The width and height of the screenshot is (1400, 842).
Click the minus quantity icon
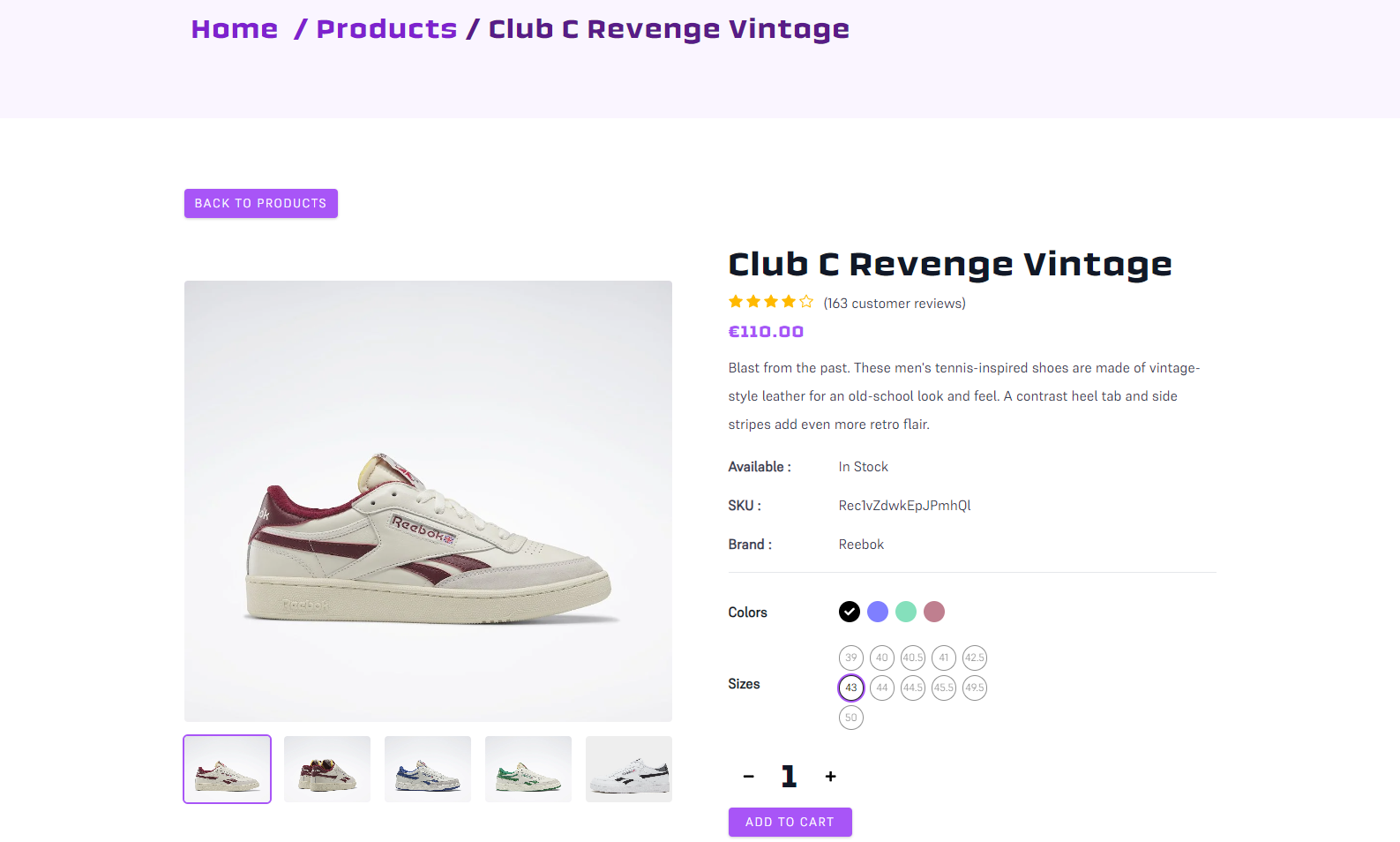pos(748,777)
